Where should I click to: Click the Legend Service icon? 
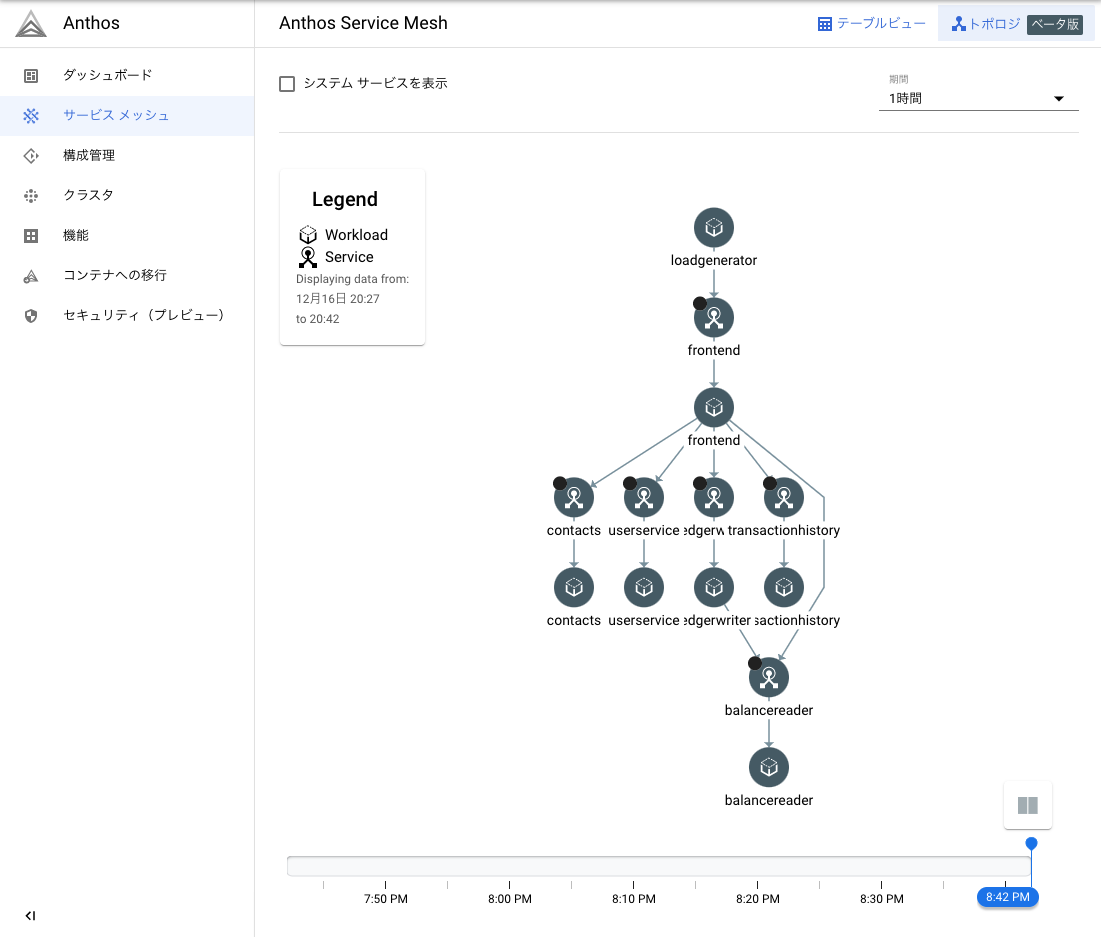(x=308, y=257)
